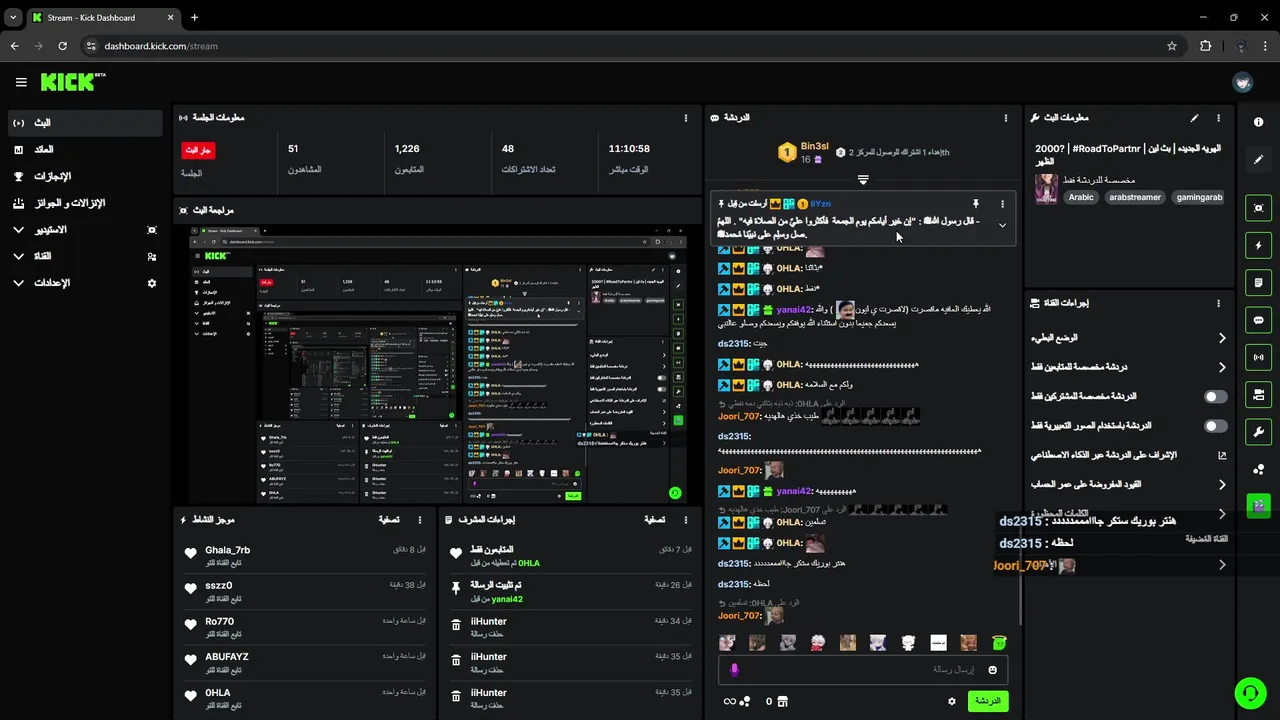Open the hamburger menu beside the Kick logo
The width and height of the screenshot is (1280, 720).
click(x=21, y=82)
